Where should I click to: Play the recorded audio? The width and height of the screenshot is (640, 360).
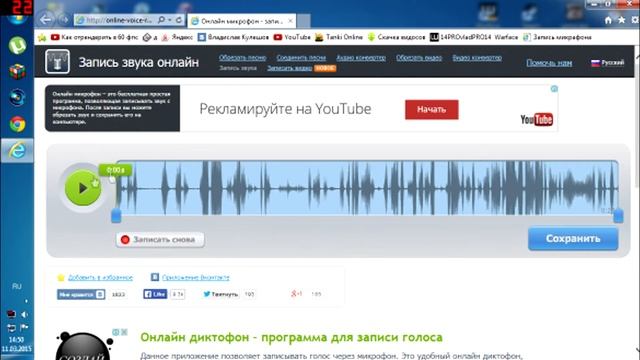click(83, 188)
